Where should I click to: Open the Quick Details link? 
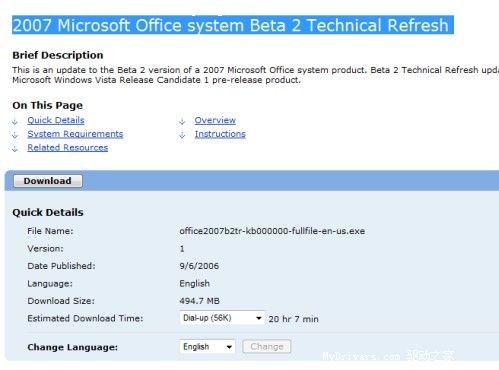click(x=56, y=120)
